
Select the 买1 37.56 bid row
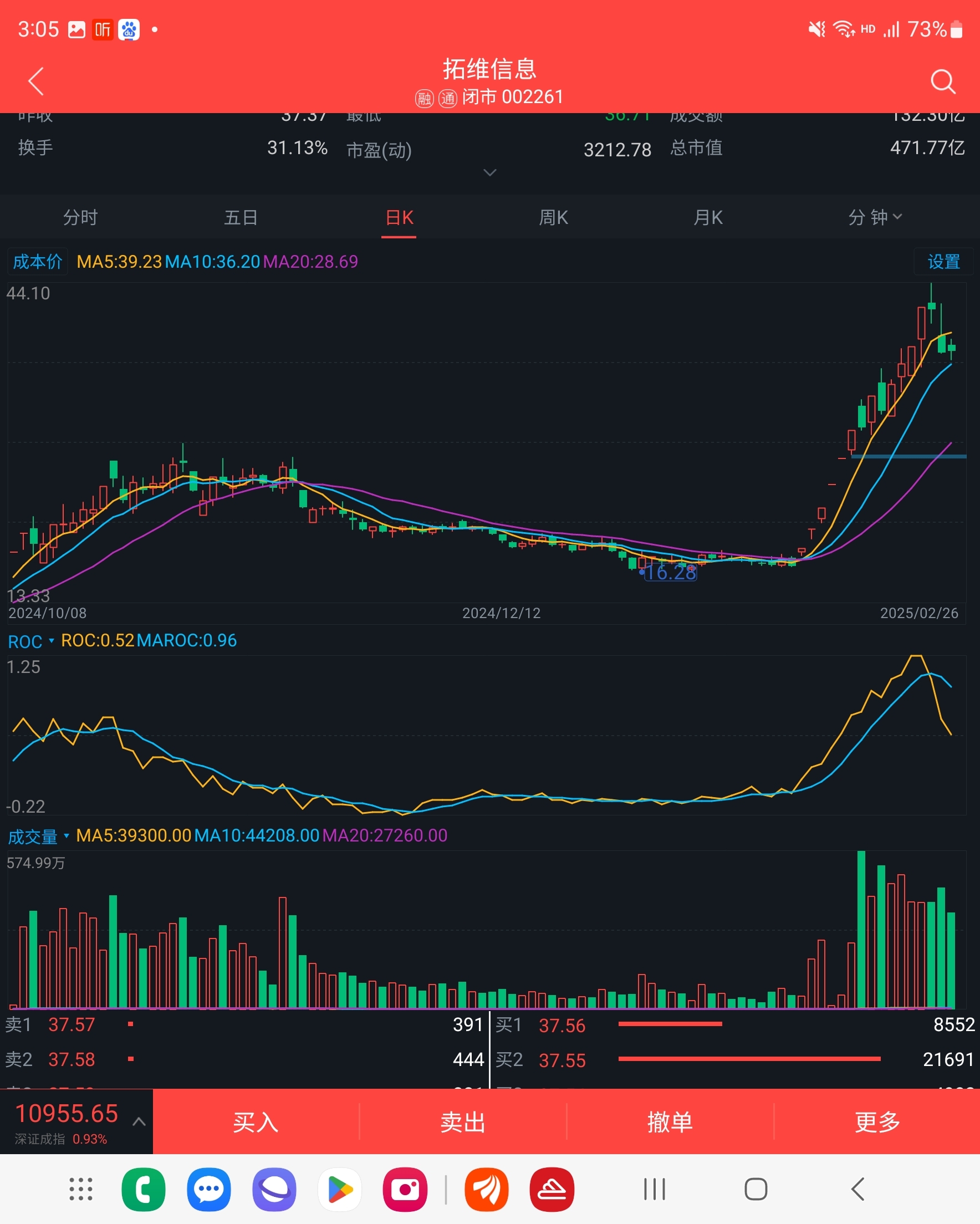click(736, 1026)
